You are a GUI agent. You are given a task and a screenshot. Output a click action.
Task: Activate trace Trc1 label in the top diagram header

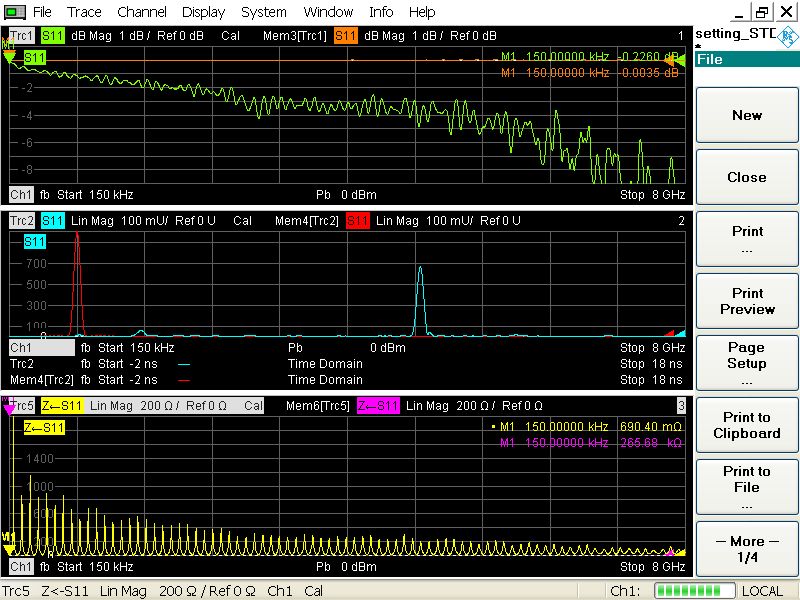pos(22,36)
